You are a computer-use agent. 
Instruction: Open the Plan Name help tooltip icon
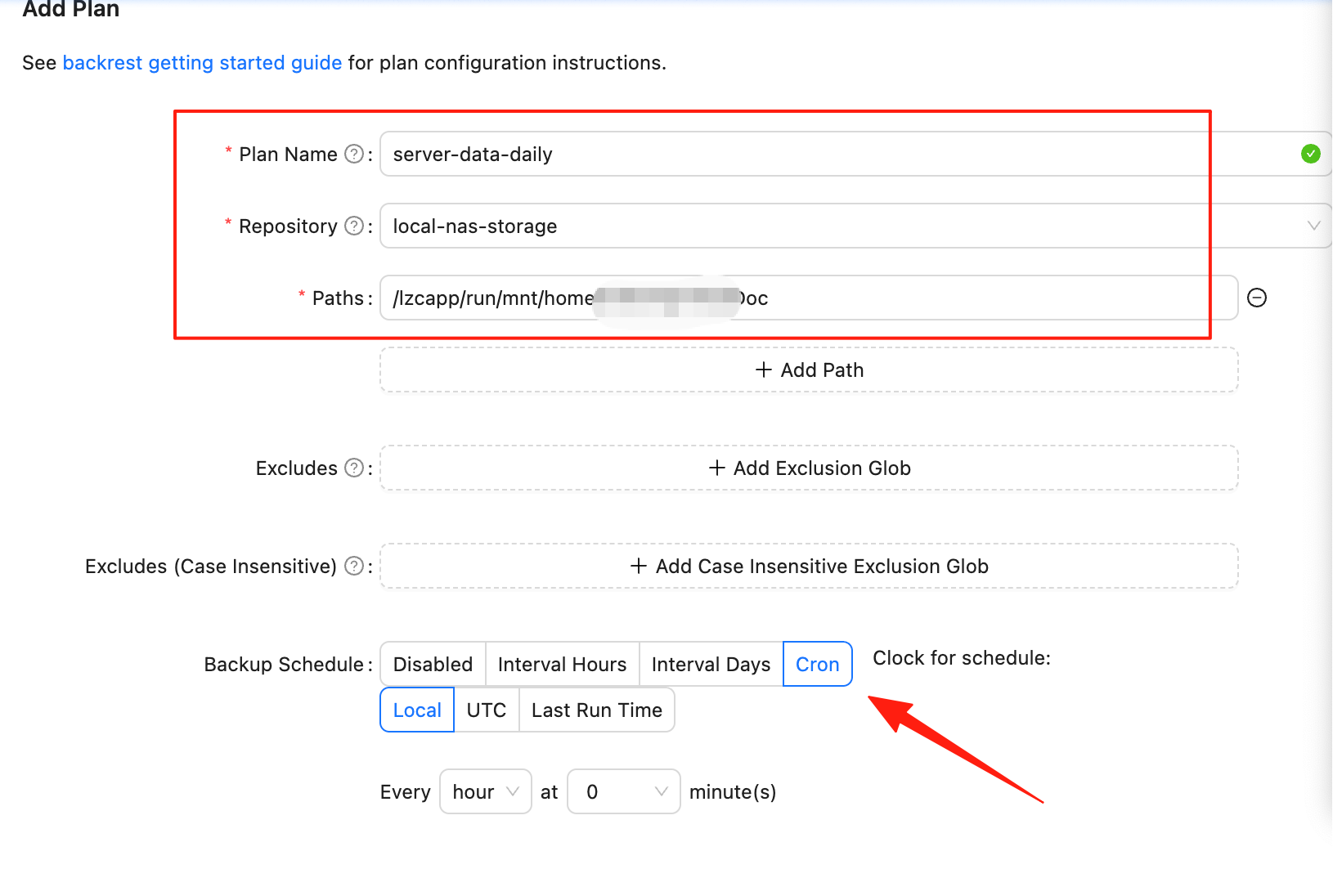[x=354, y=154]
